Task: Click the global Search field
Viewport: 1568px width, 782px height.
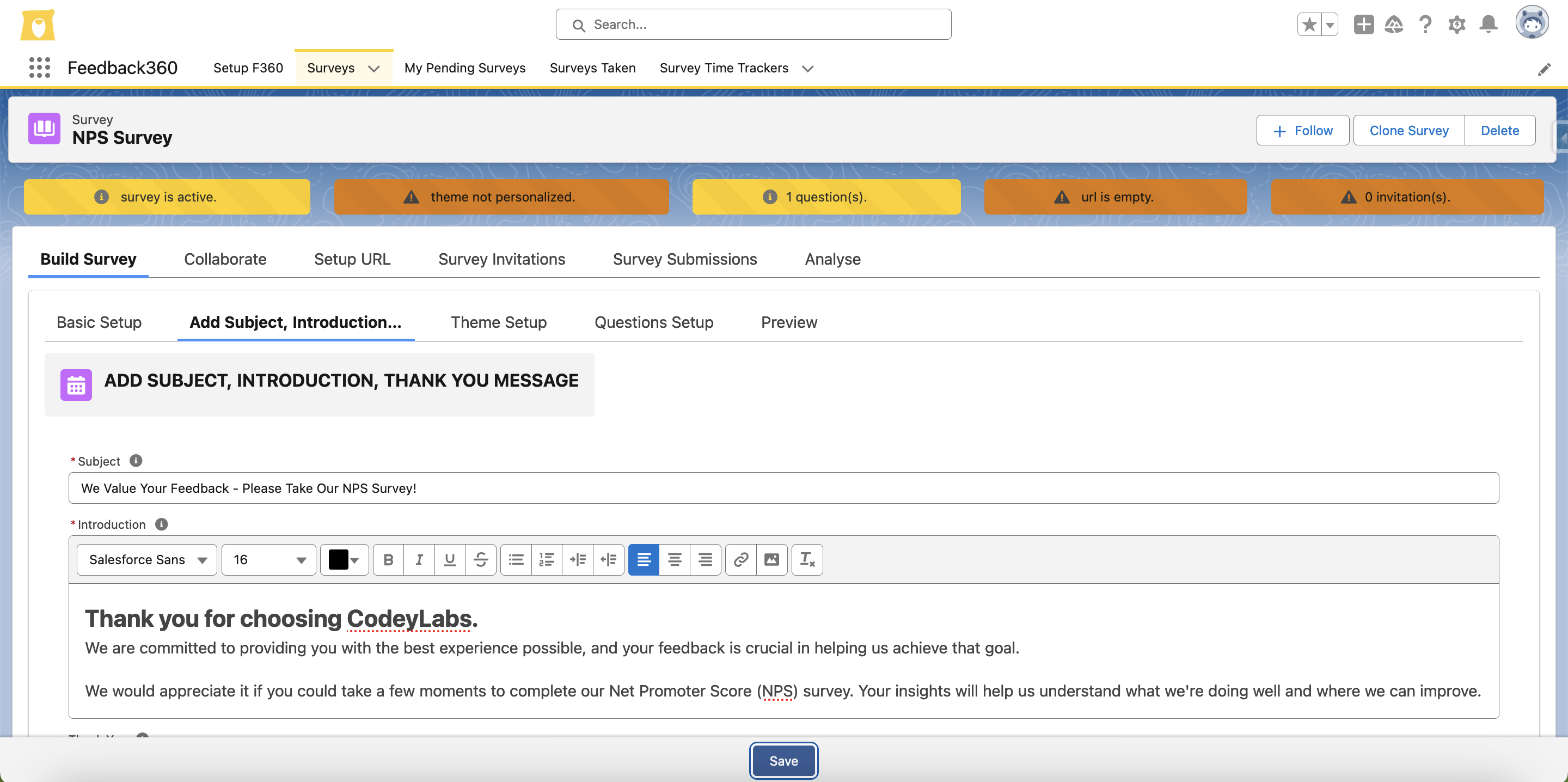Action: point(753,25)
